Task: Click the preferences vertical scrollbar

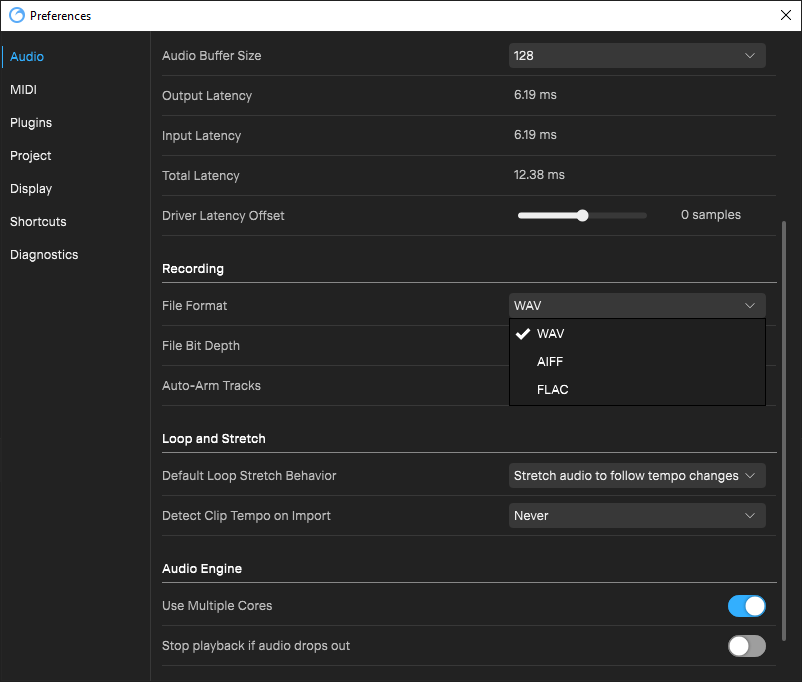Action: [x=784, y=430]
